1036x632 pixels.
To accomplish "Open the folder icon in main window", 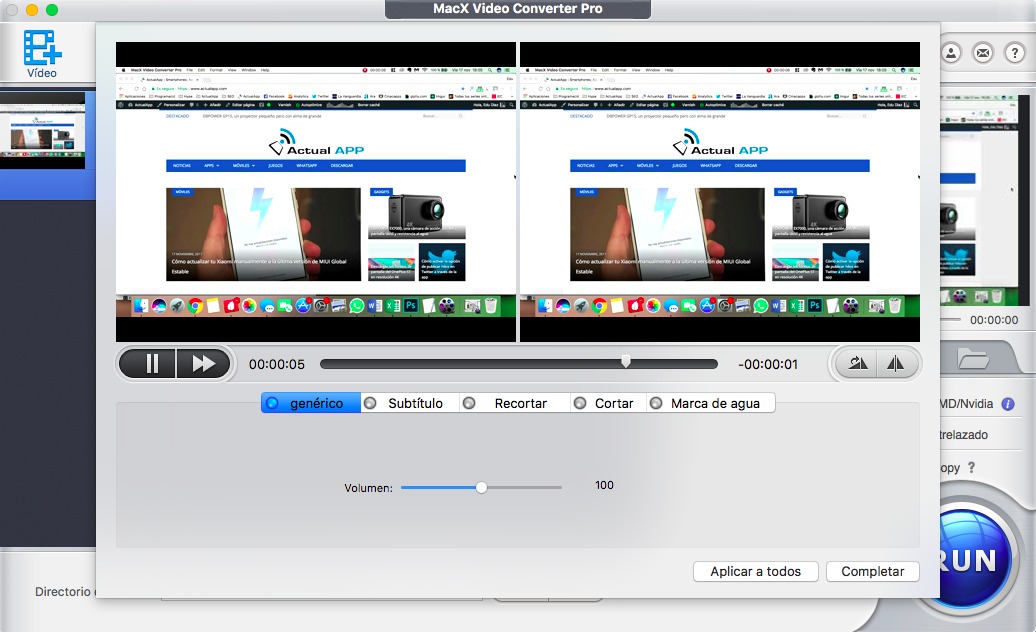I will click(x=973, y=359).
